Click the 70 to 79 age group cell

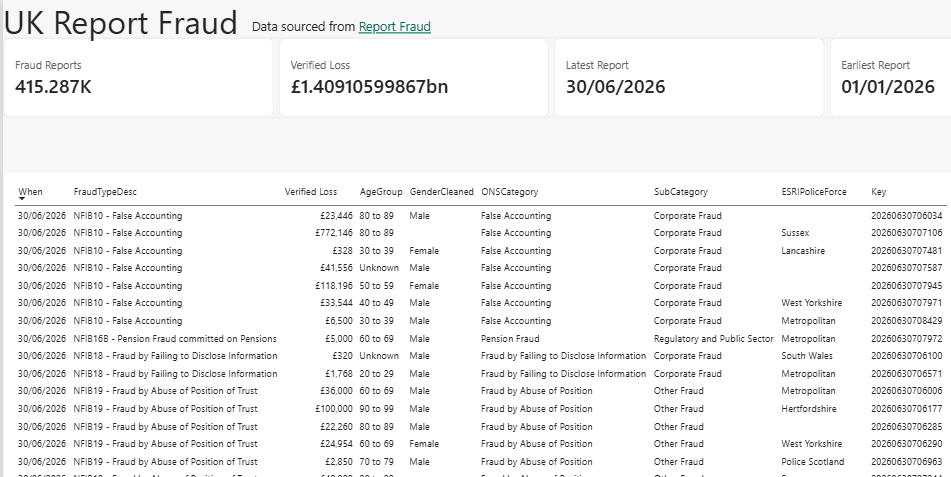tap(376, 462)
